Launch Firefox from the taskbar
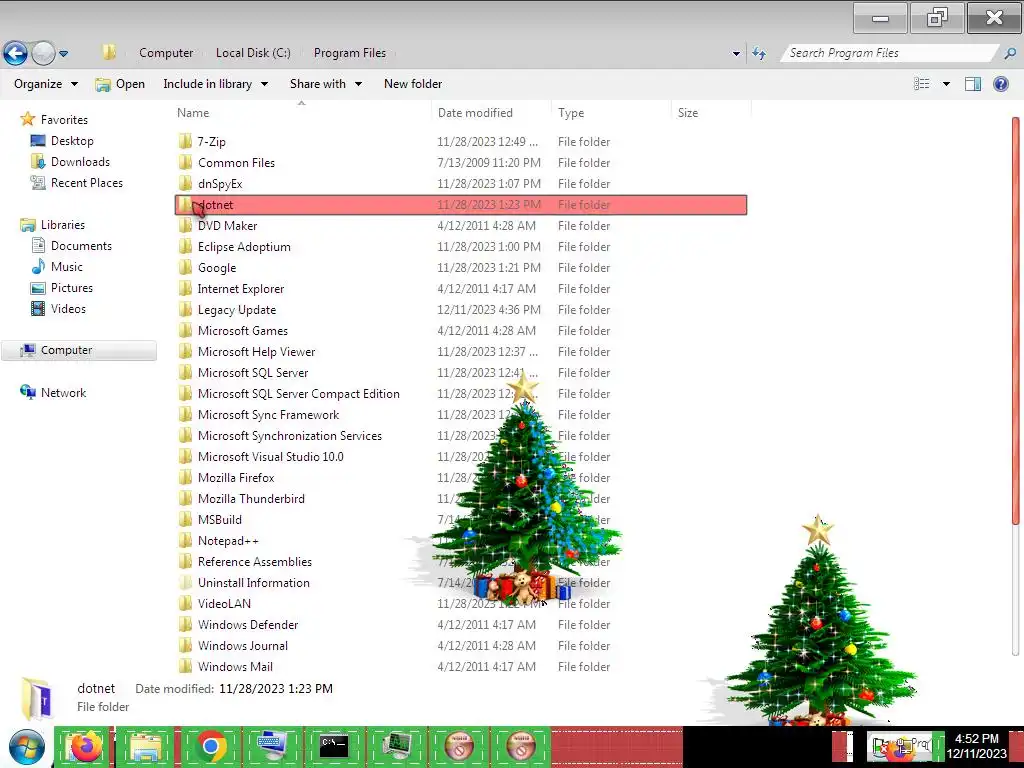Viewport: 1024px width, 768px height. [85, 746]
